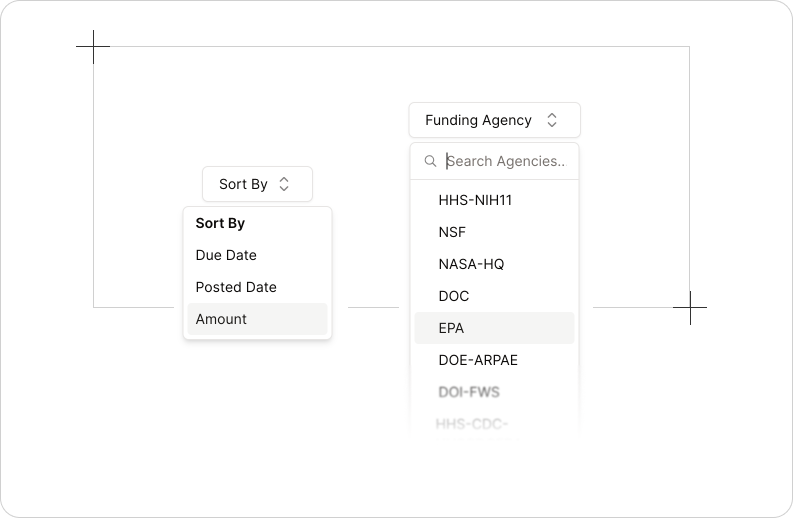Open the Sort By dropdown button

coord(257,184)
